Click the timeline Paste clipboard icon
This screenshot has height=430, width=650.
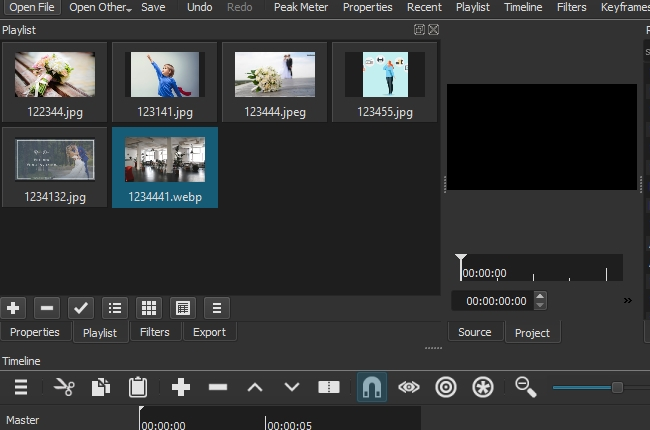138,387
